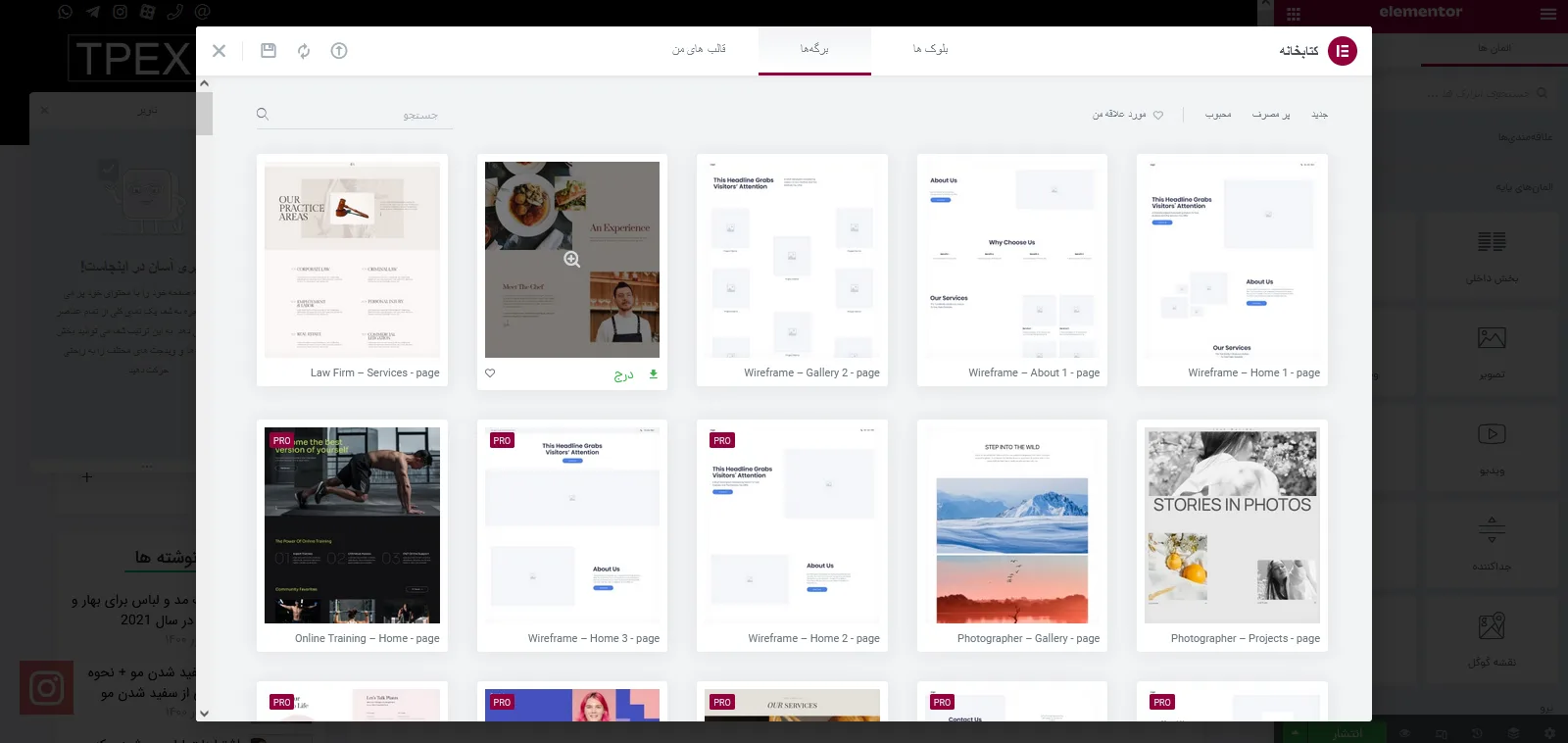
Task: Click the درج insert button
Action: tap(623, 374)
